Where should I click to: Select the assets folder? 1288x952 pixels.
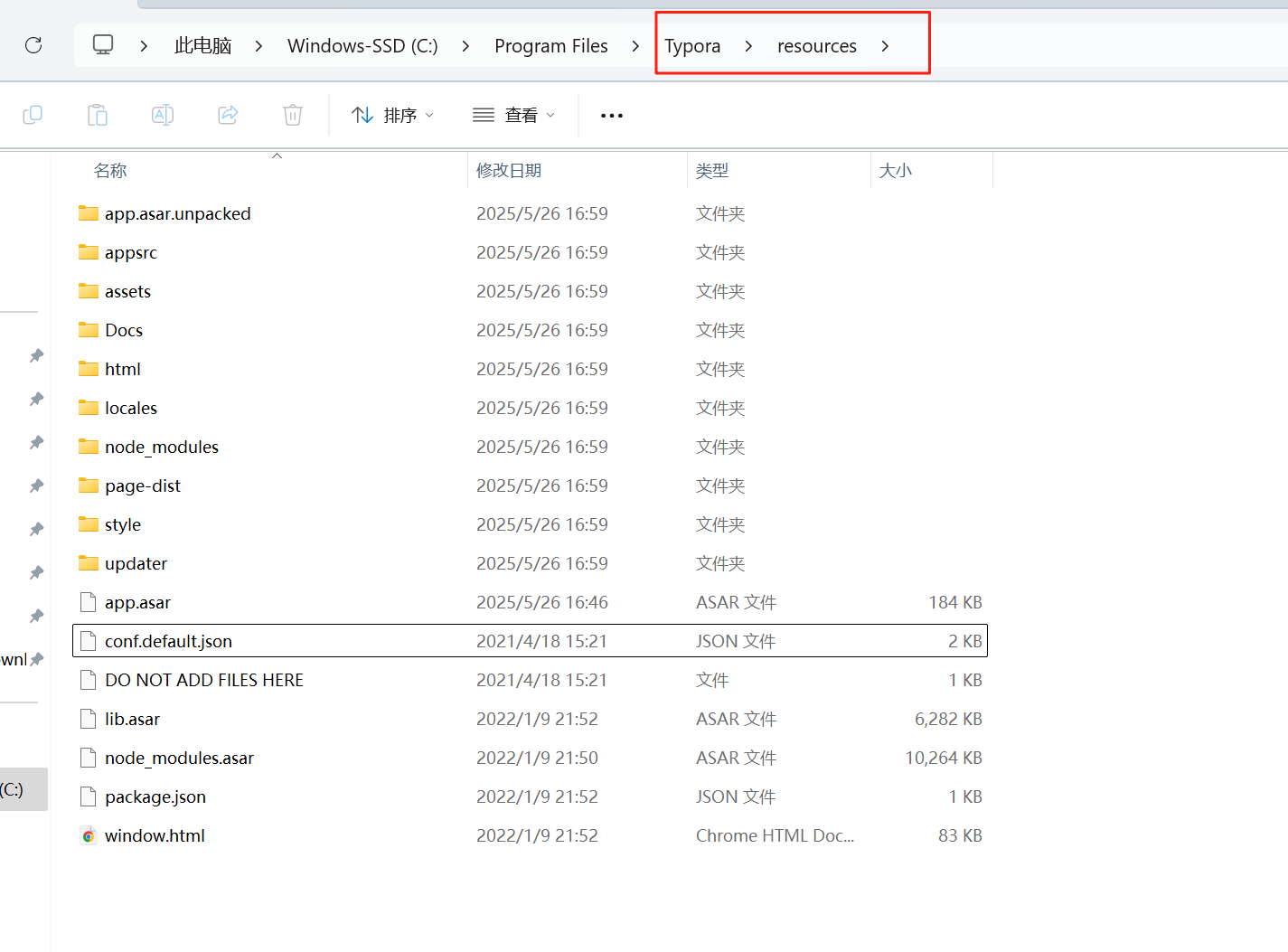tap(530, 291)
